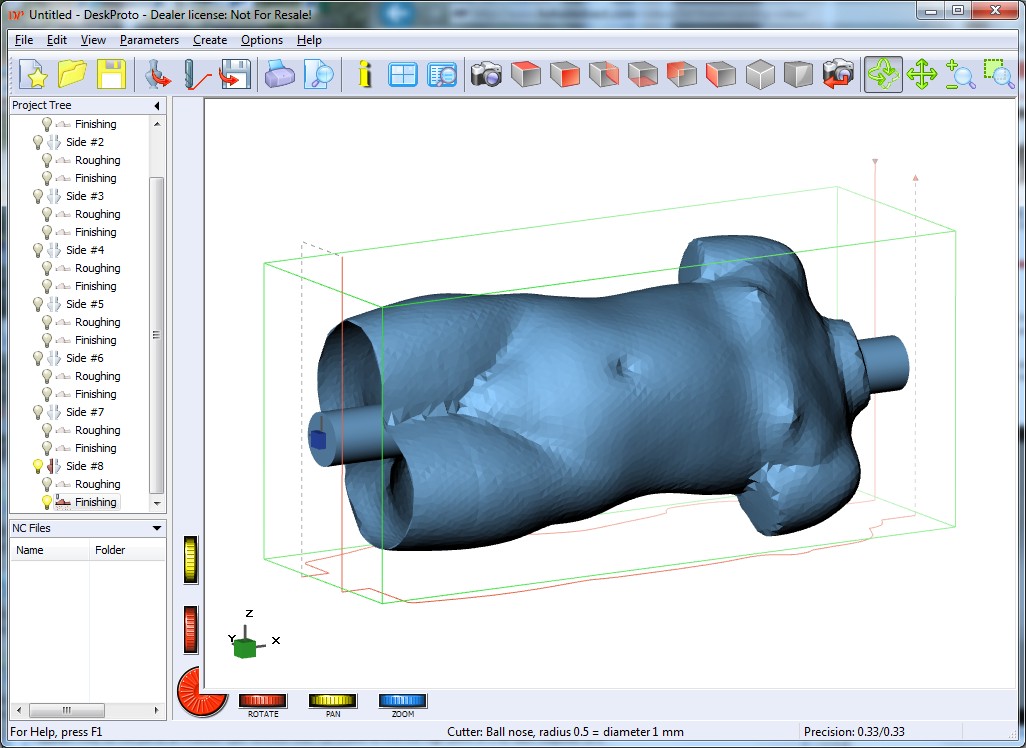Select the green Rotate view tool
The image size is (1026, 748).
tap(883, 75)
